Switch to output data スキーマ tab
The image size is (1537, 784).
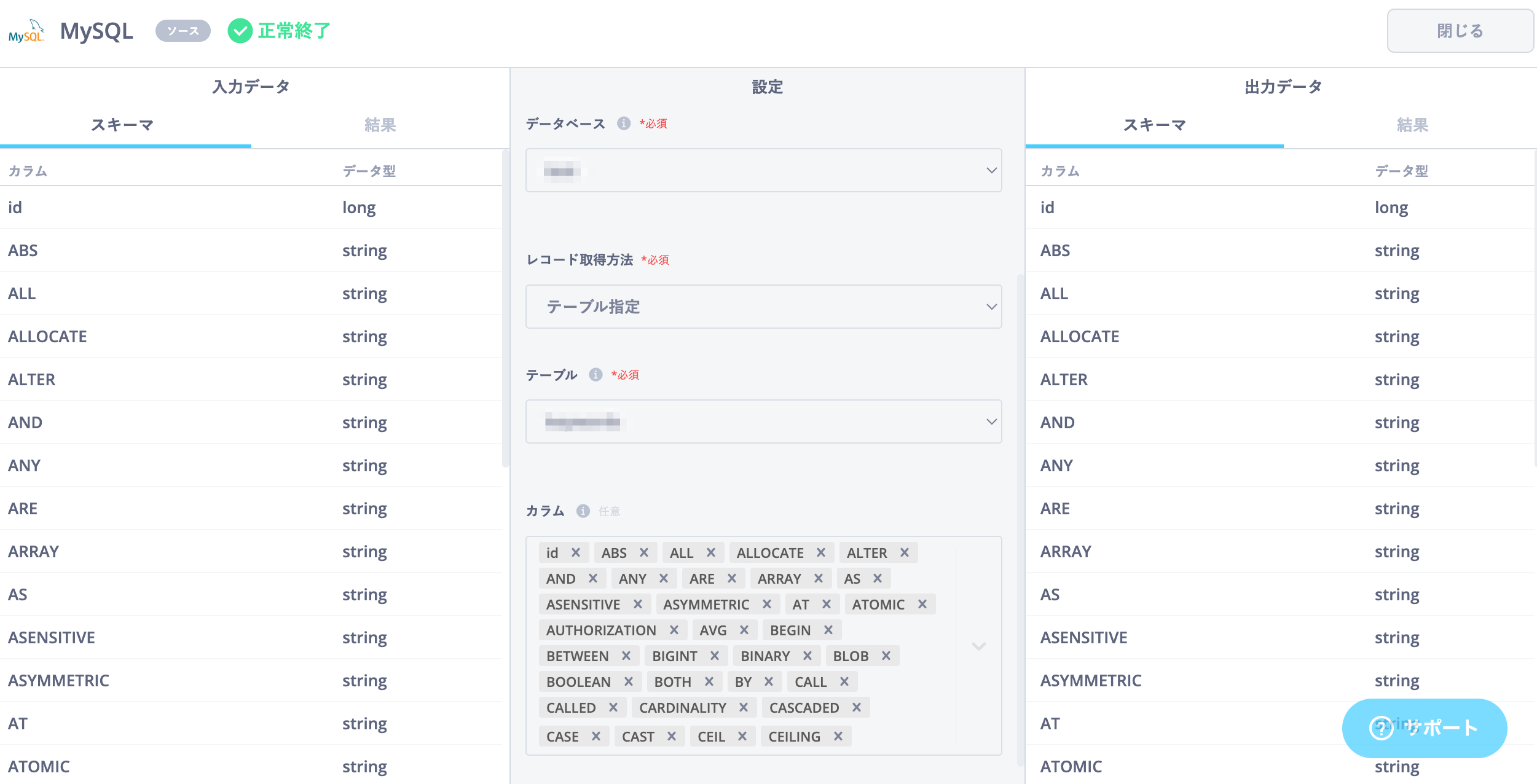coord(1154,125)
